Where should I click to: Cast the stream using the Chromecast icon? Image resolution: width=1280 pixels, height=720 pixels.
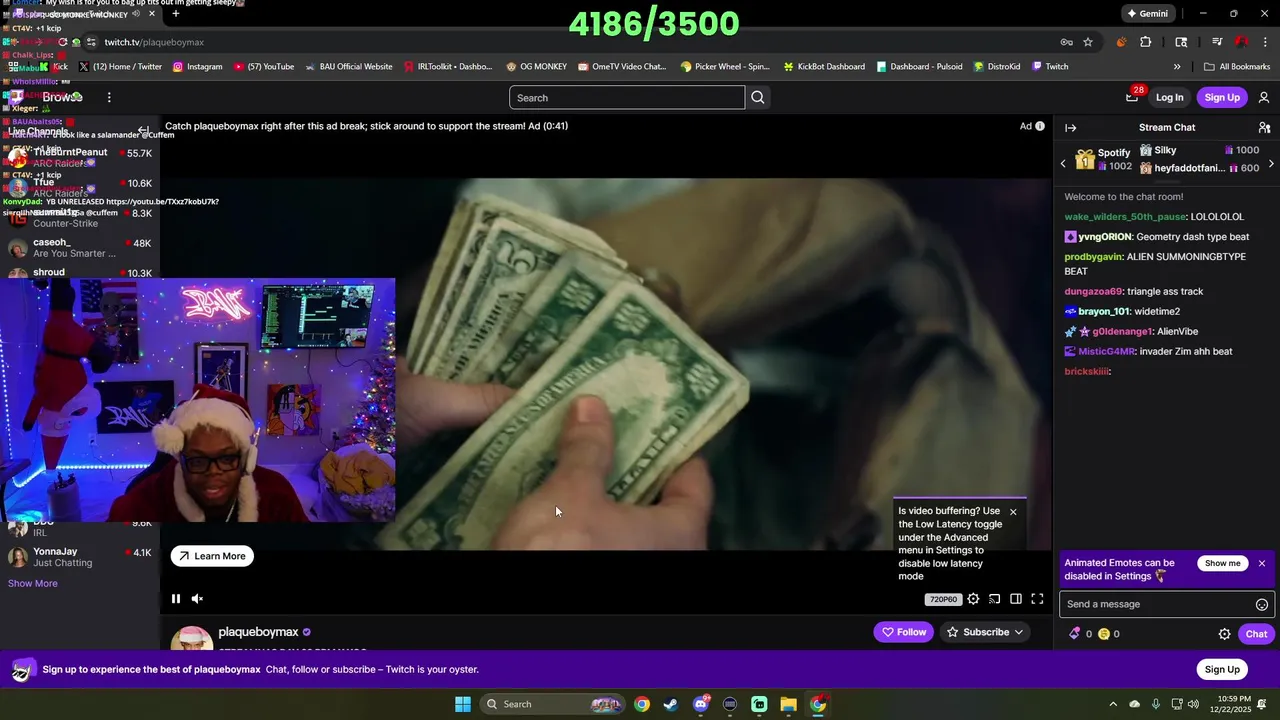(994, 599)
